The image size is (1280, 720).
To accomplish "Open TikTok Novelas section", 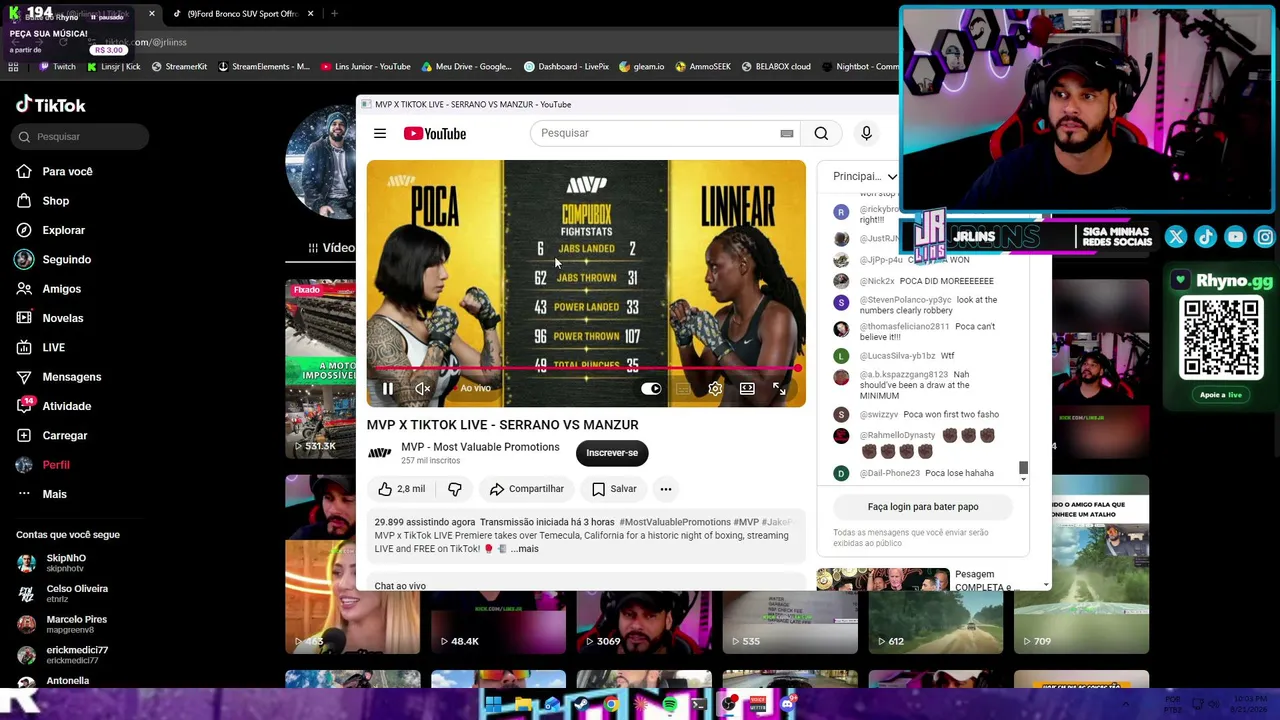I will tap(62, 318).
